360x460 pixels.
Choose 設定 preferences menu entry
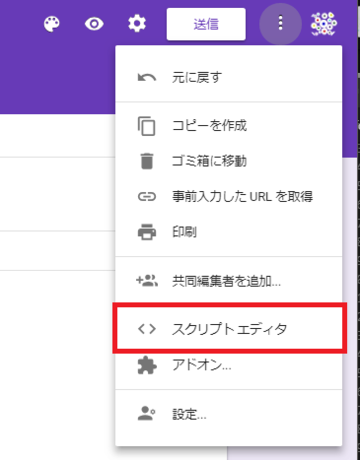coord(229,414)
